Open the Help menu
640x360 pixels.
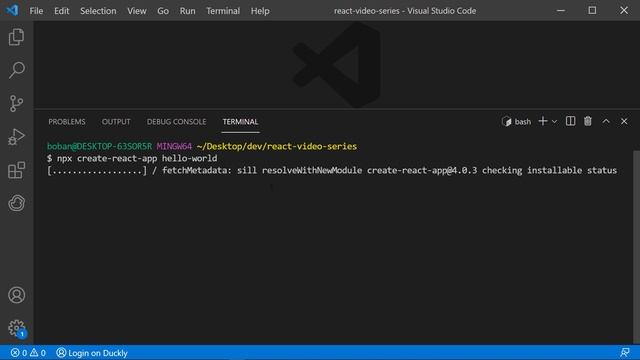pos(260,11)
